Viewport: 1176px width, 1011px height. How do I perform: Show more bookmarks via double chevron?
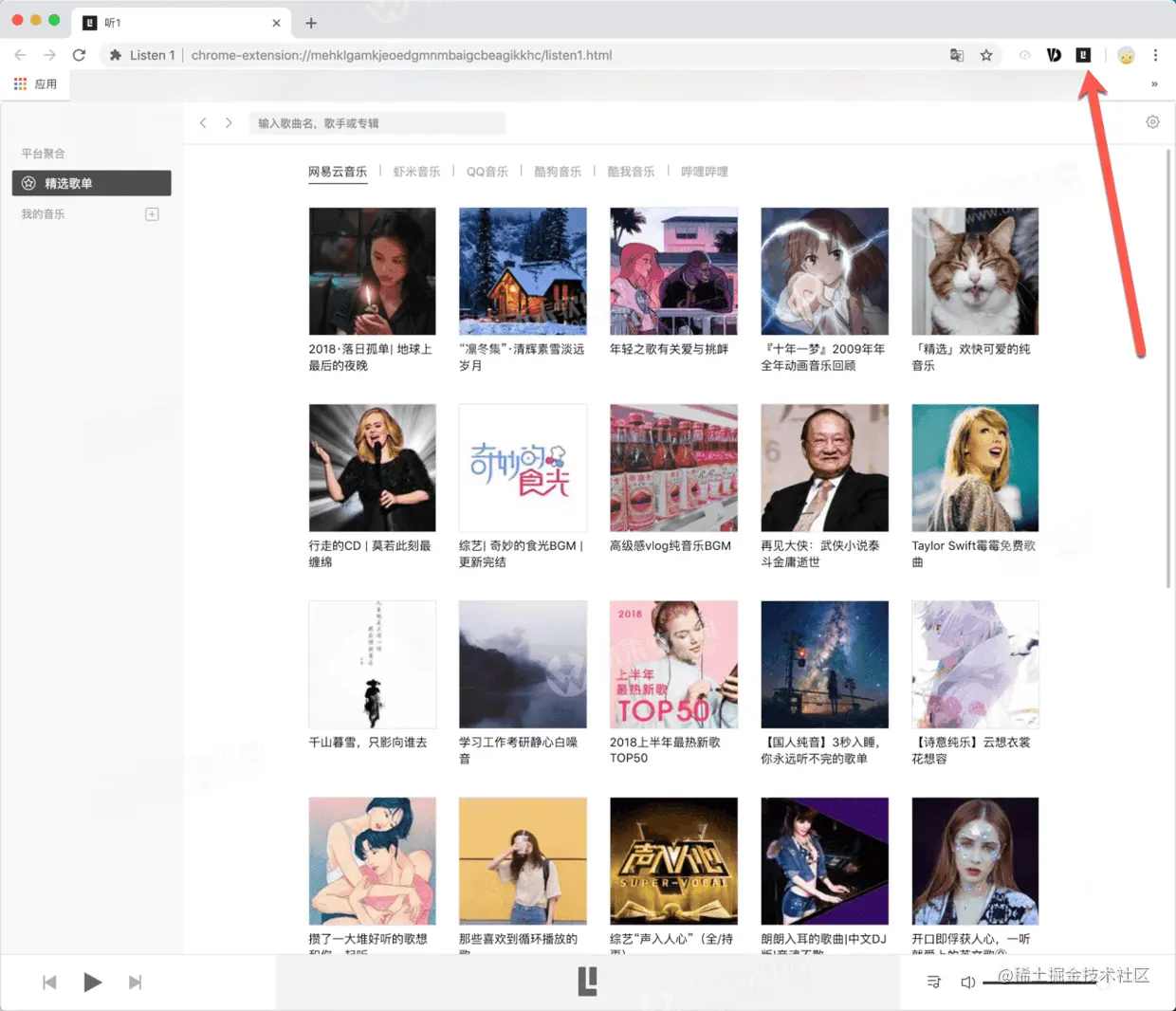(1154, 84)
